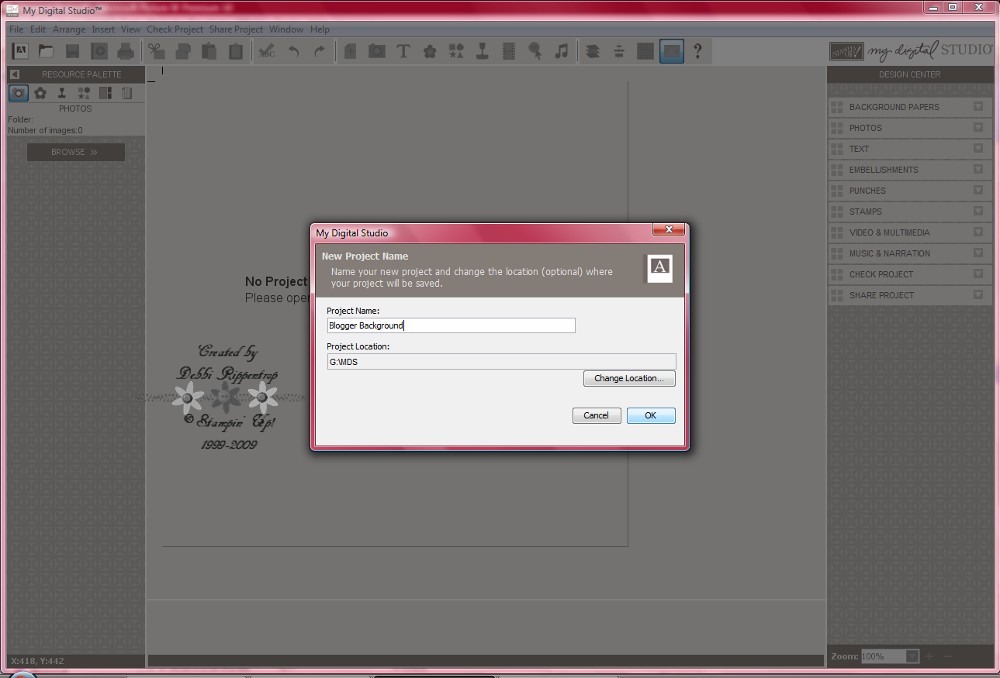Select Stamps icon in Resource Palette

(62, 93)
